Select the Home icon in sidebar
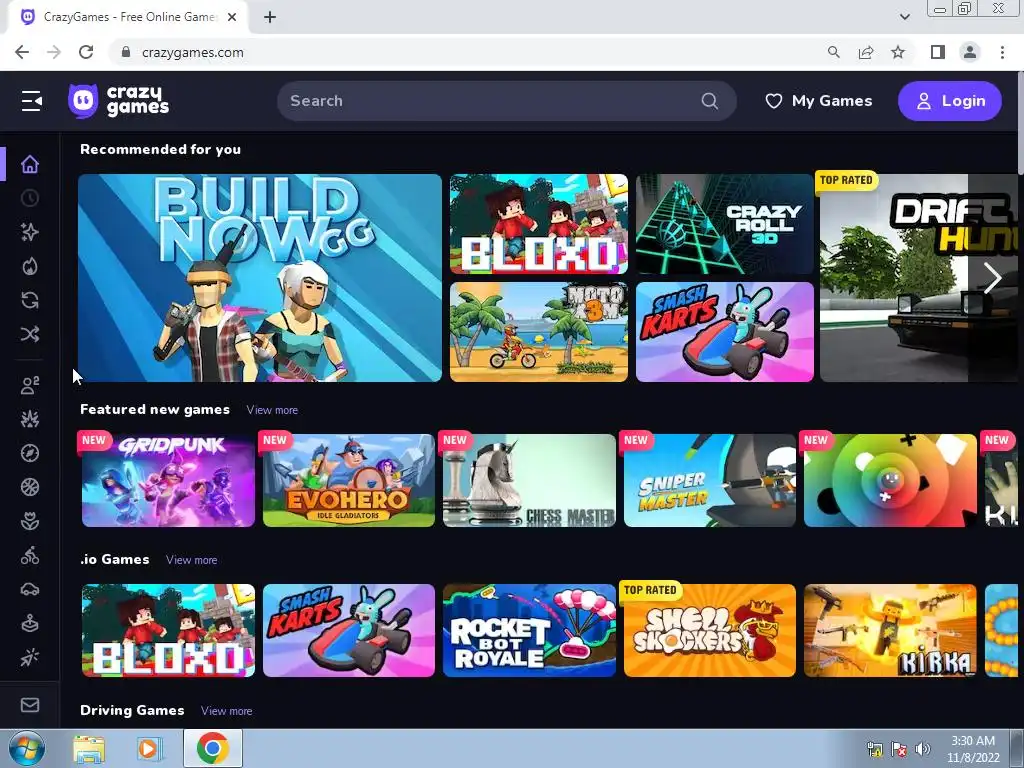The height and width of the screenshot is (768, 1024). coord(30,164)
